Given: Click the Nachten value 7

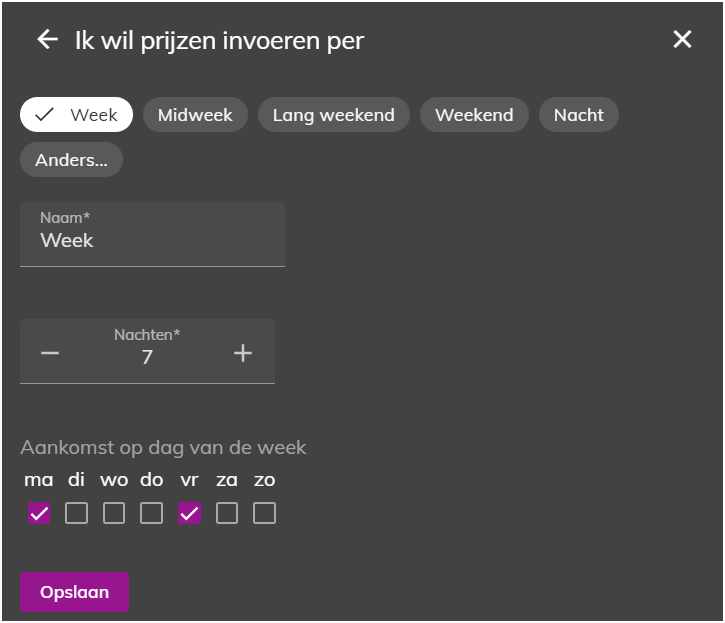Looking at the screenshot, I should pos(147,357).
